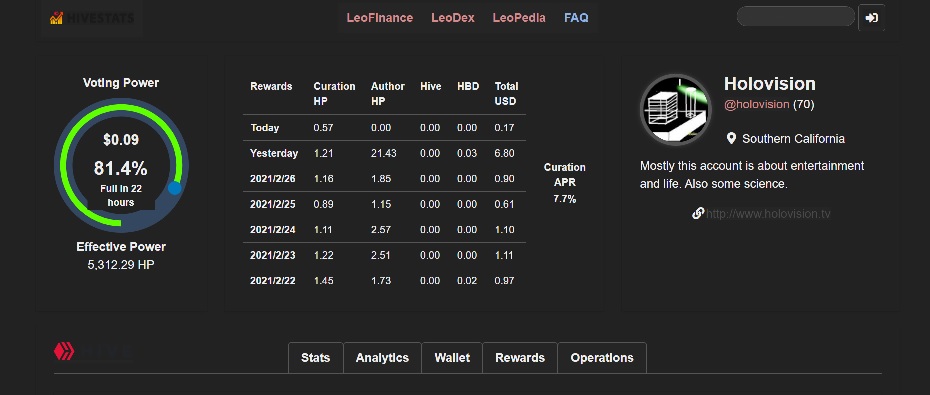
Task: Click the 'Full in 22 hours' text
Action: [x=121, y=196]
